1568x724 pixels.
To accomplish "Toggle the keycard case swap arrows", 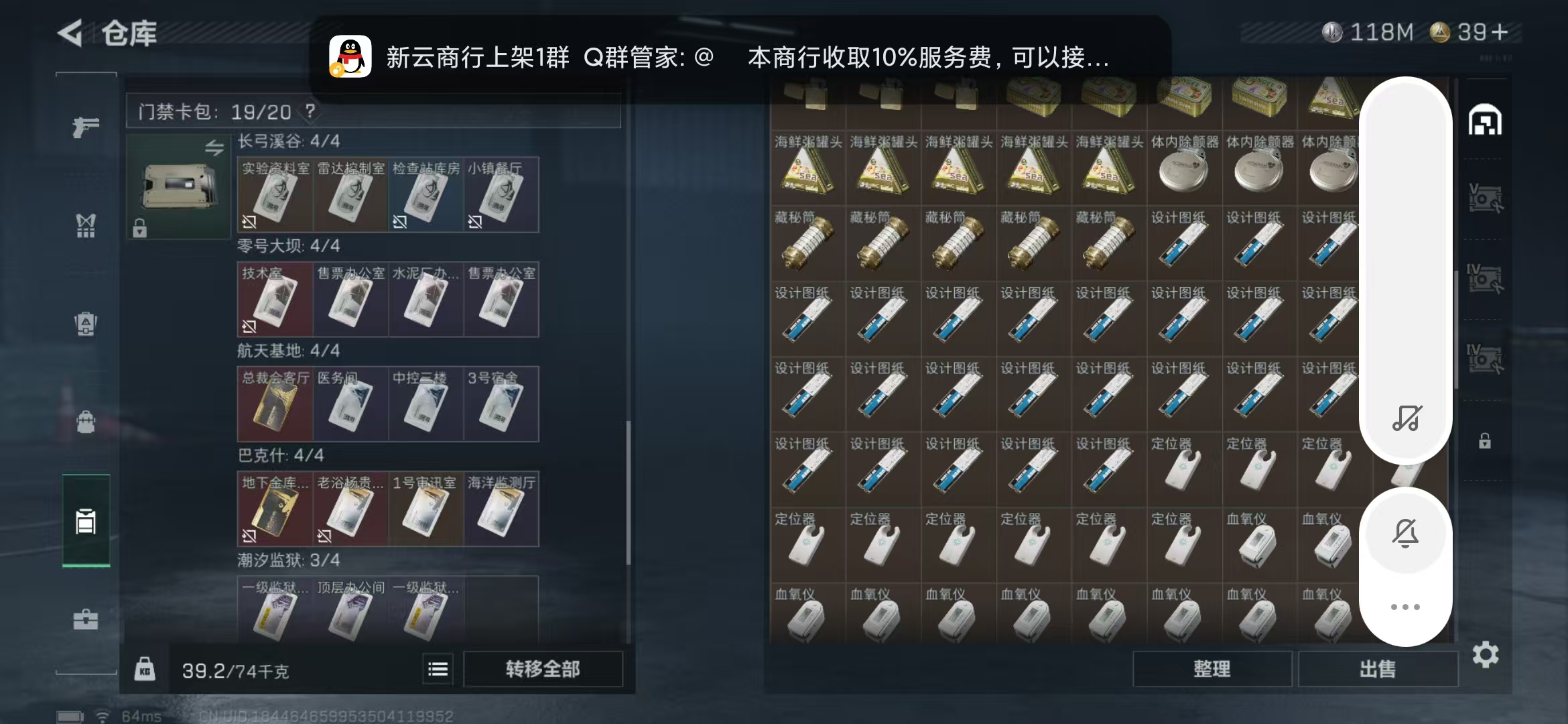I will point(214,147).
